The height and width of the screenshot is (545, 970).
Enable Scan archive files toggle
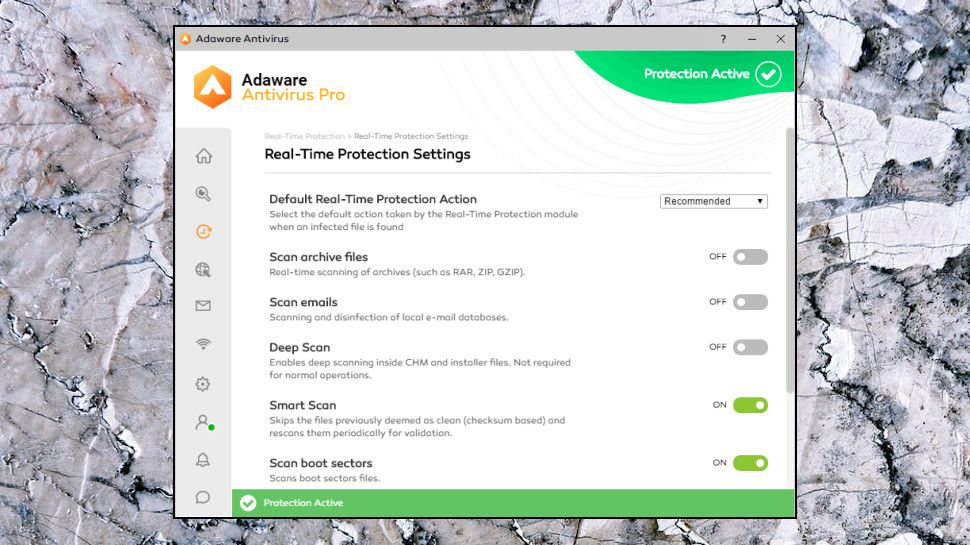[x=750, y=257]
